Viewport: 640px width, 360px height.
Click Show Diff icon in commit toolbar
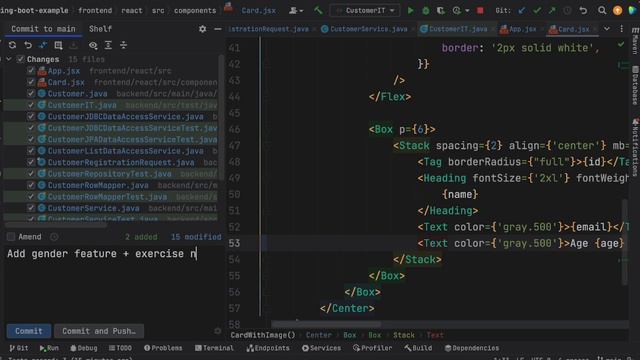(x=43, y=45)
